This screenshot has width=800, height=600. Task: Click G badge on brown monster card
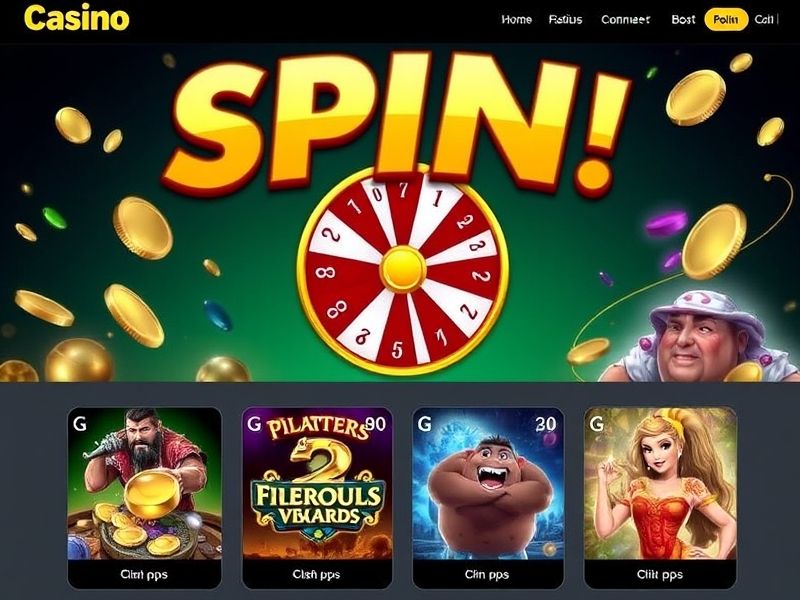(424, 423)
